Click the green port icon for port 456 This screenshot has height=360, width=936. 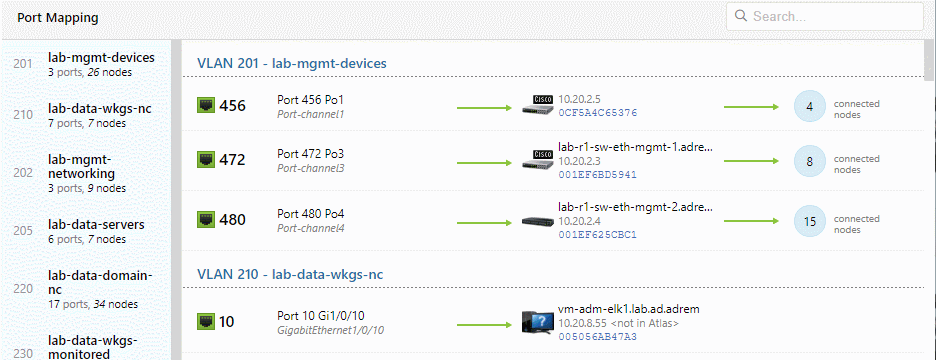click(205, 106)
